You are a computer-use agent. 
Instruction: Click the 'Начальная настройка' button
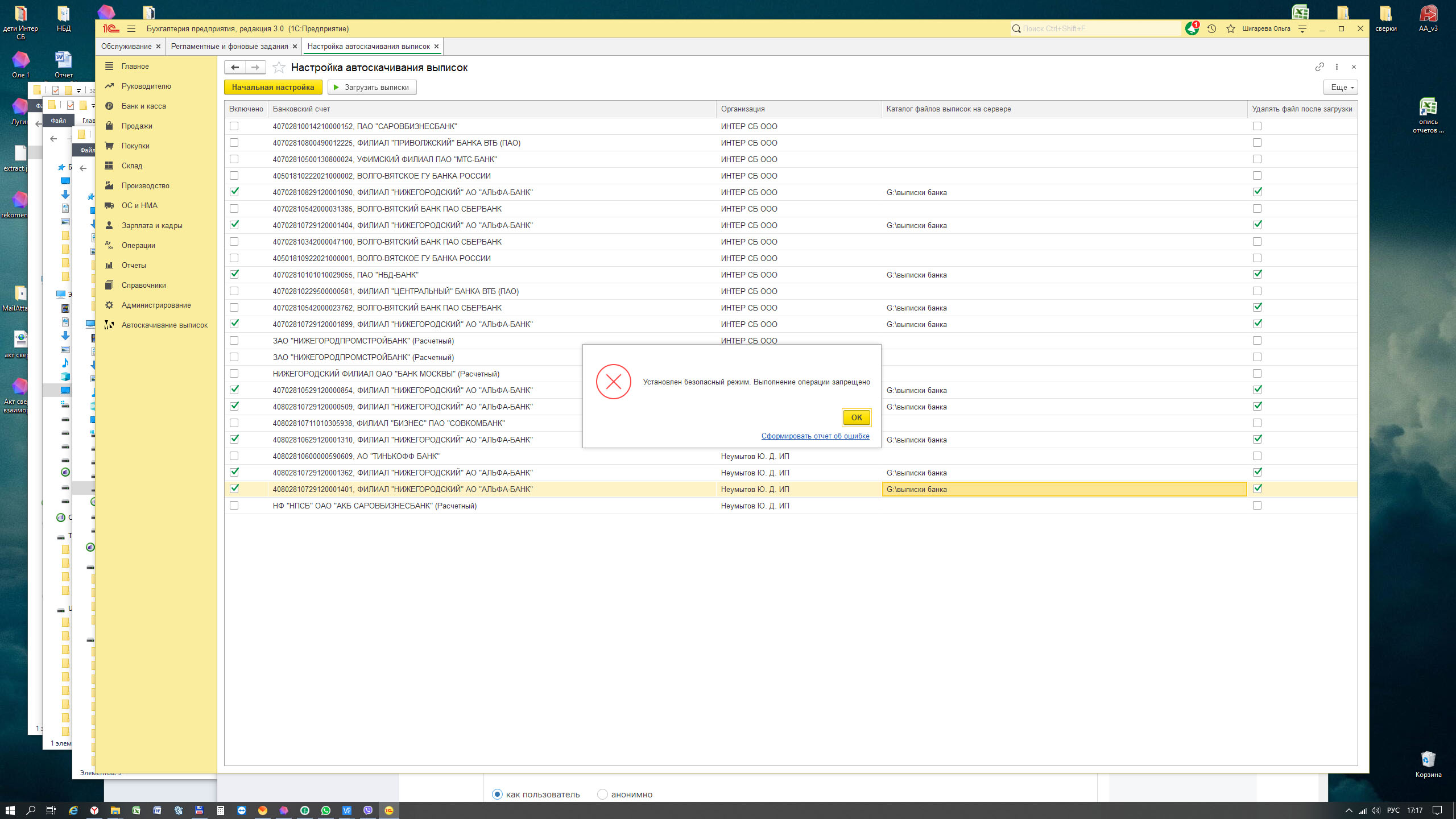coord(273,87)
